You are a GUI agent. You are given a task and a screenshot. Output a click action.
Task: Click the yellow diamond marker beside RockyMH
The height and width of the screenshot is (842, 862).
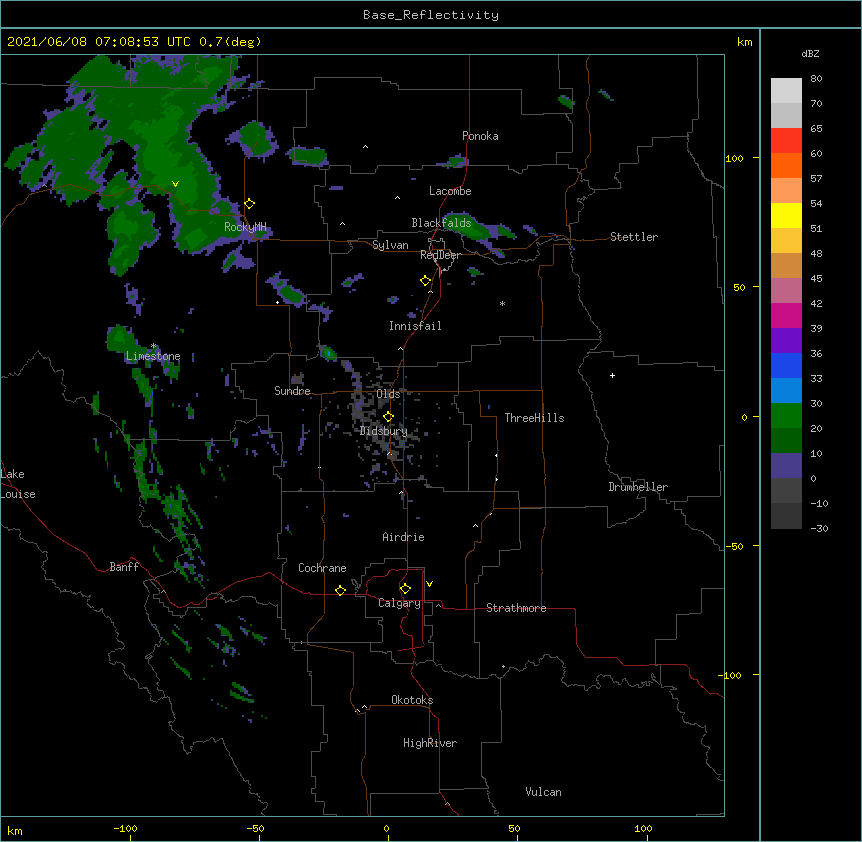(250, 204)
